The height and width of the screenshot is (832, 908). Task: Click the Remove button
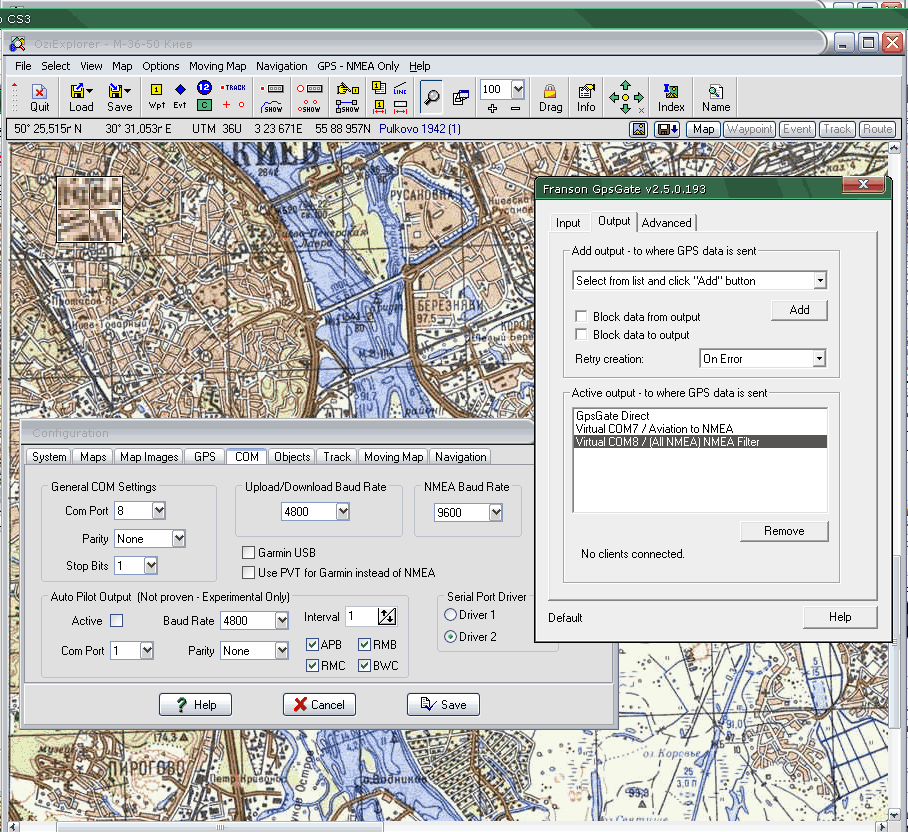(x=784, y=531)
